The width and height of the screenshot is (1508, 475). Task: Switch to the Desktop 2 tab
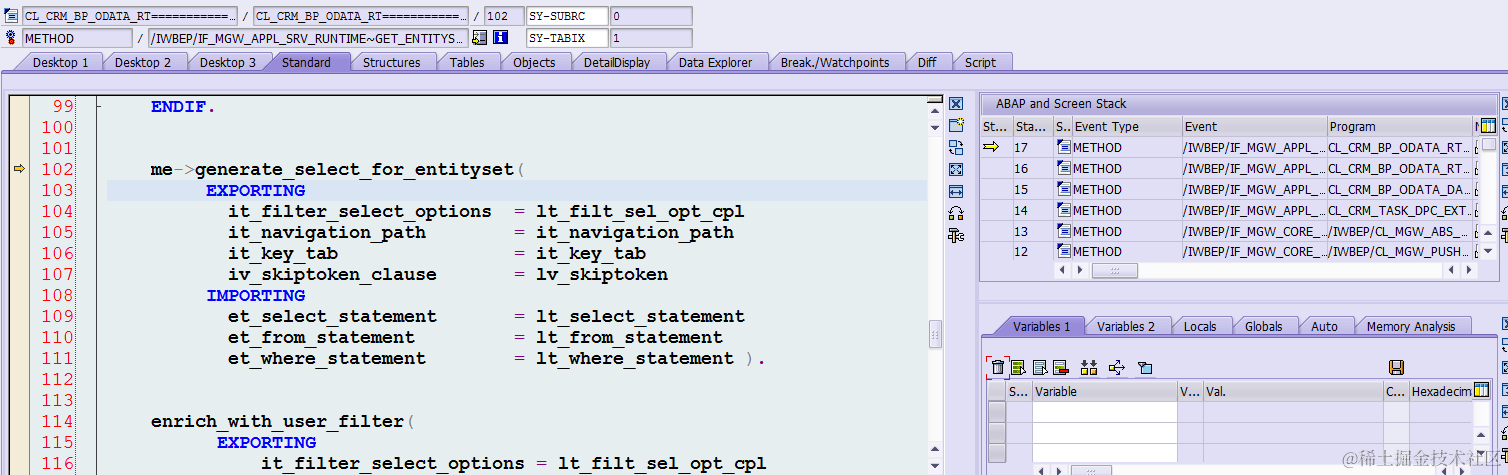pos(143,62)
